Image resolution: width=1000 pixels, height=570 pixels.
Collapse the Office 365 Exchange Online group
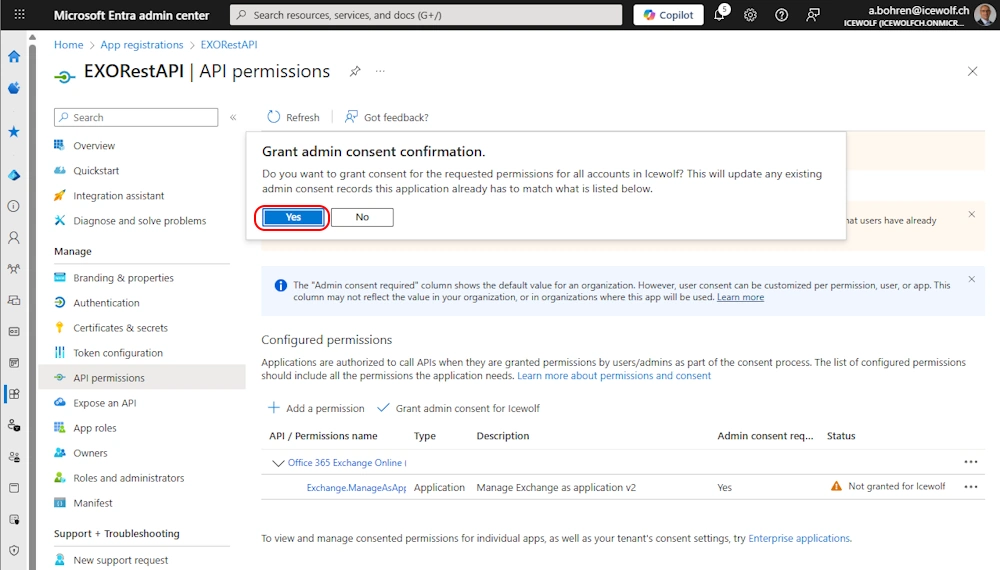tap(278, 463)
